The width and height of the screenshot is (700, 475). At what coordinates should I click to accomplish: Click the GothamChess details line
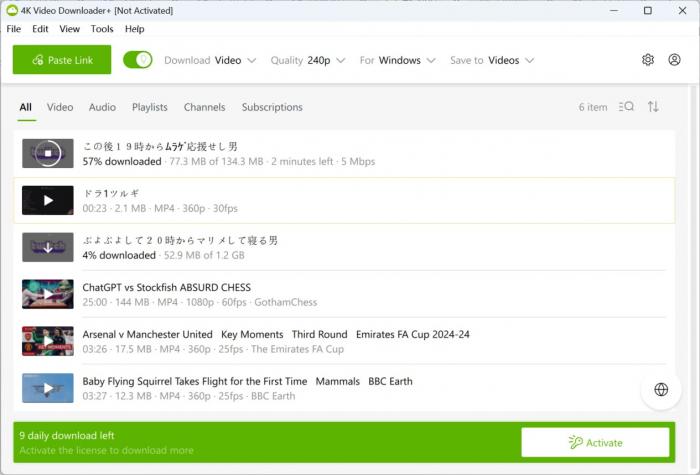tap(200, 302)
